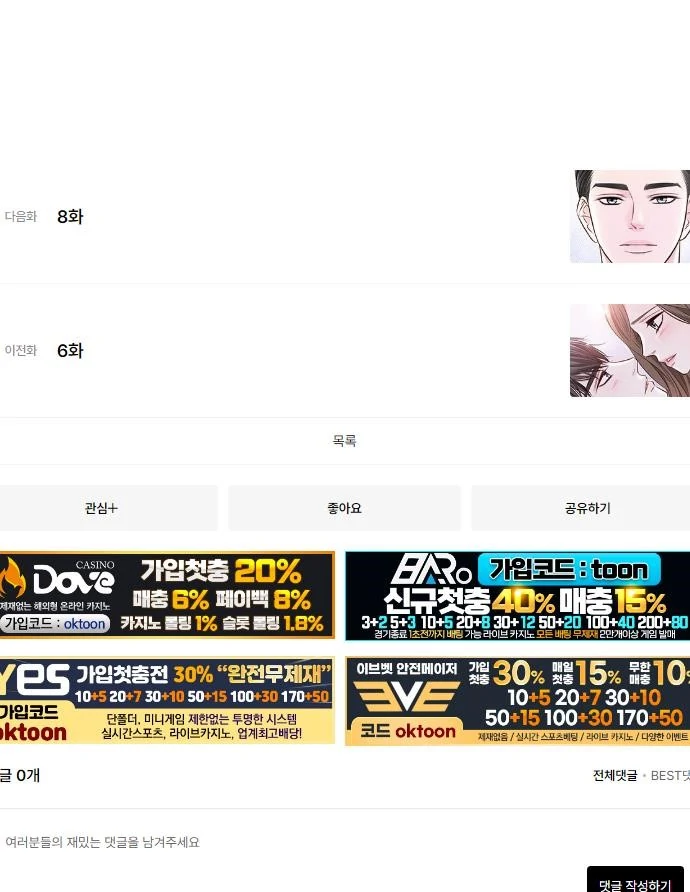The height and width of the screenshot is (892, 690).
Task: Open the 목록 episode list
Action: click(344, 441)
